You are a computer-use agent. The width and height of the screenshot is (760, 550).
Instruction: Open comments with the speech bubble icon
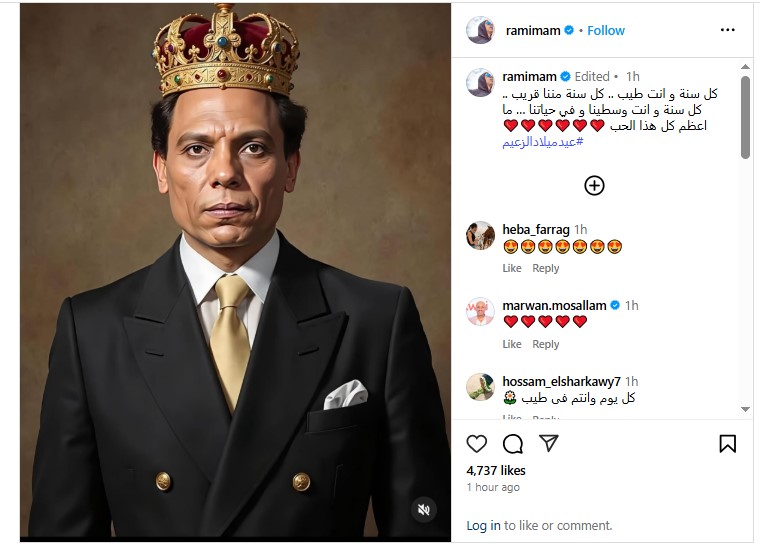click(513, 443)
